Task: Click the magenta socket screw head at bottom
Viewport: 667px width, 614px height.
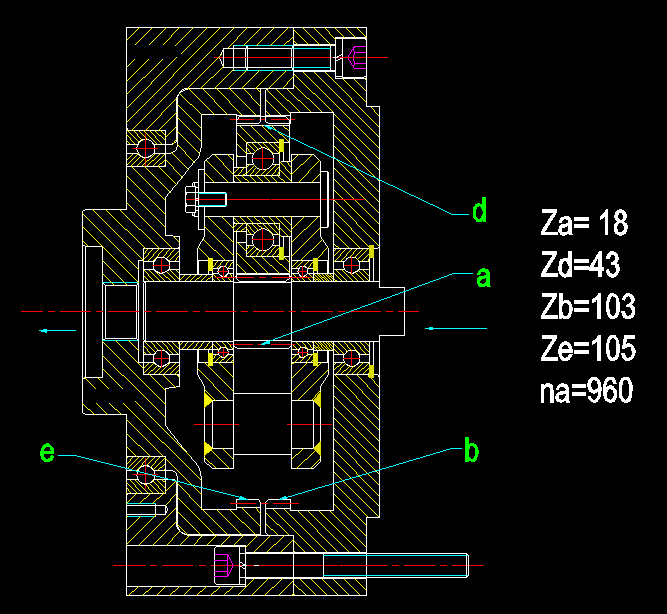Action: coord(224,565)
